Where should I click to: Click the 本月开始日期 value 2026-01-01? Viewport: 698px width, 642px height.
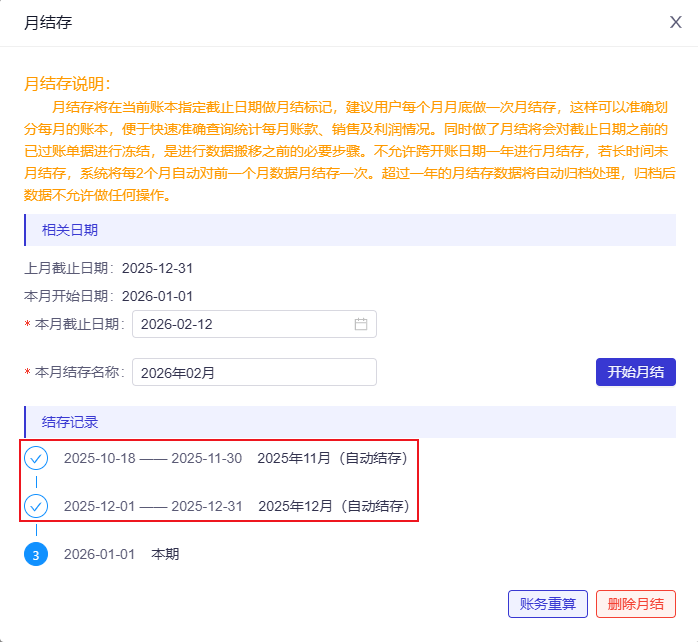[x=157, y=296]
